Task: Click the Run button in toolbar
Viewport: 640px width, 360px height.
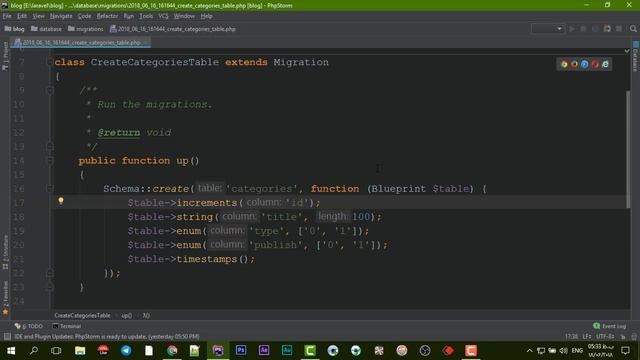Action: [572, 29]
